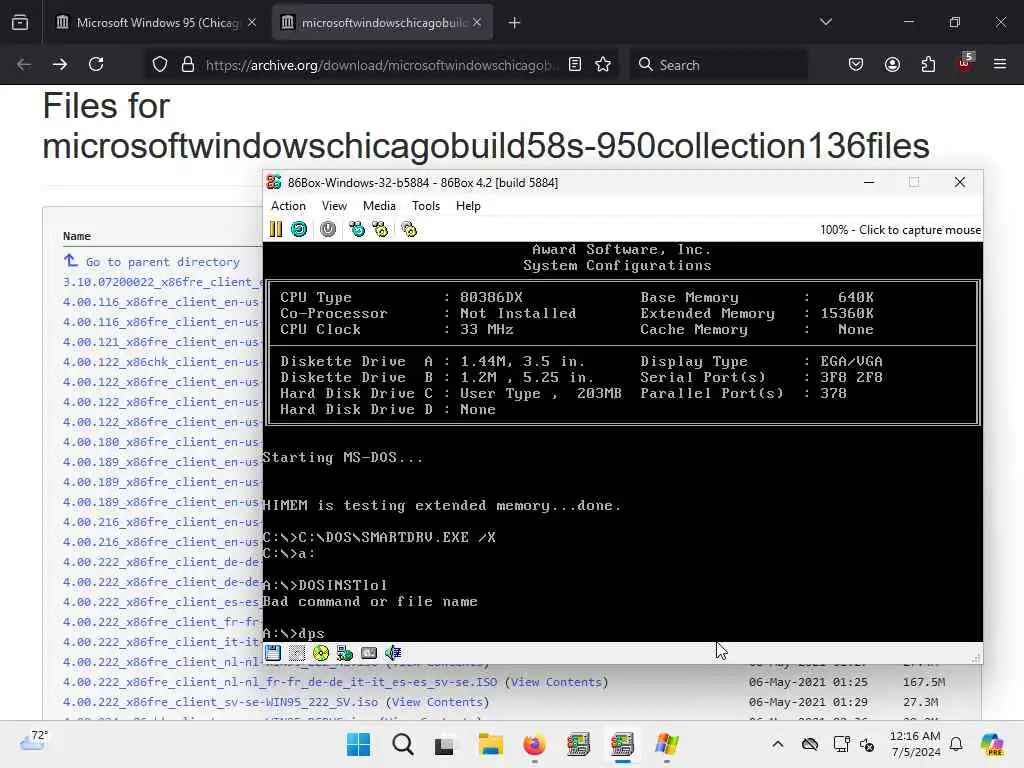Send Ctrl+Alt+Esc via 86Box toolbar icon

pyautogui.click(x=380, y=229)
